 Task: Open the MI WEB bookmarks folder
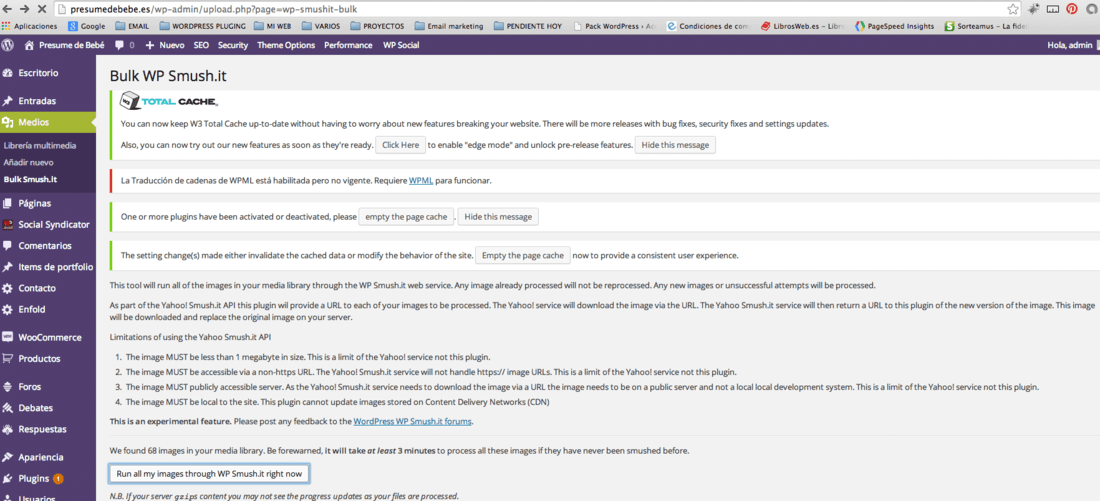pos(274,26)
